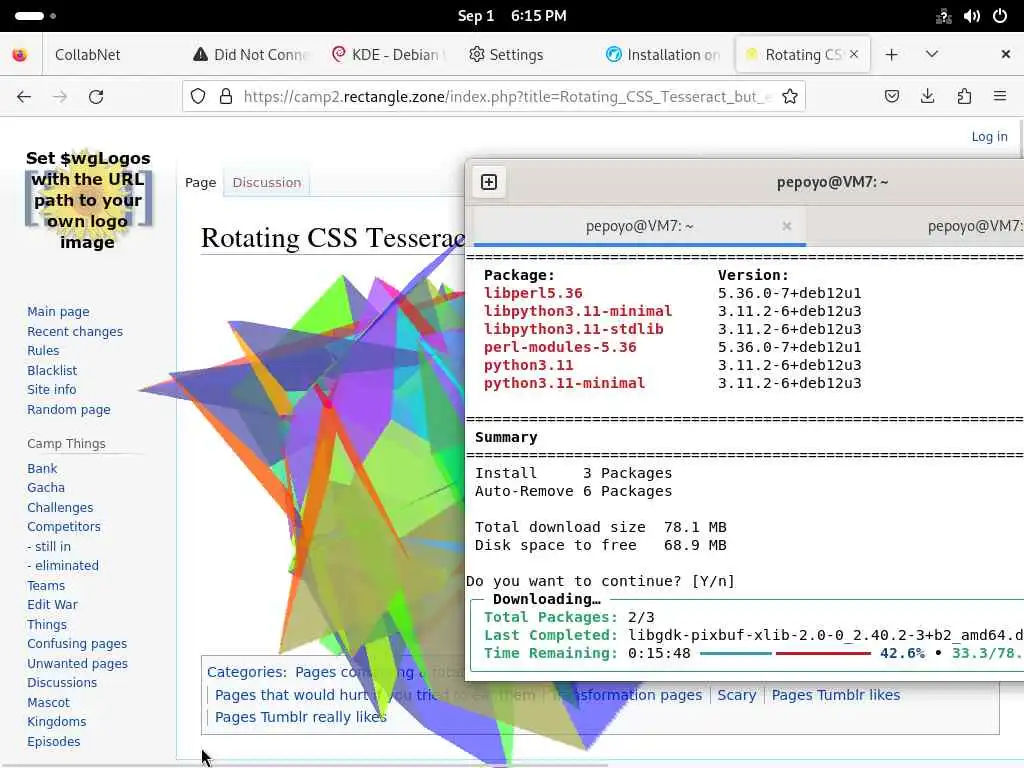
Task: Open the Competitors link
Action: point(64,526)
